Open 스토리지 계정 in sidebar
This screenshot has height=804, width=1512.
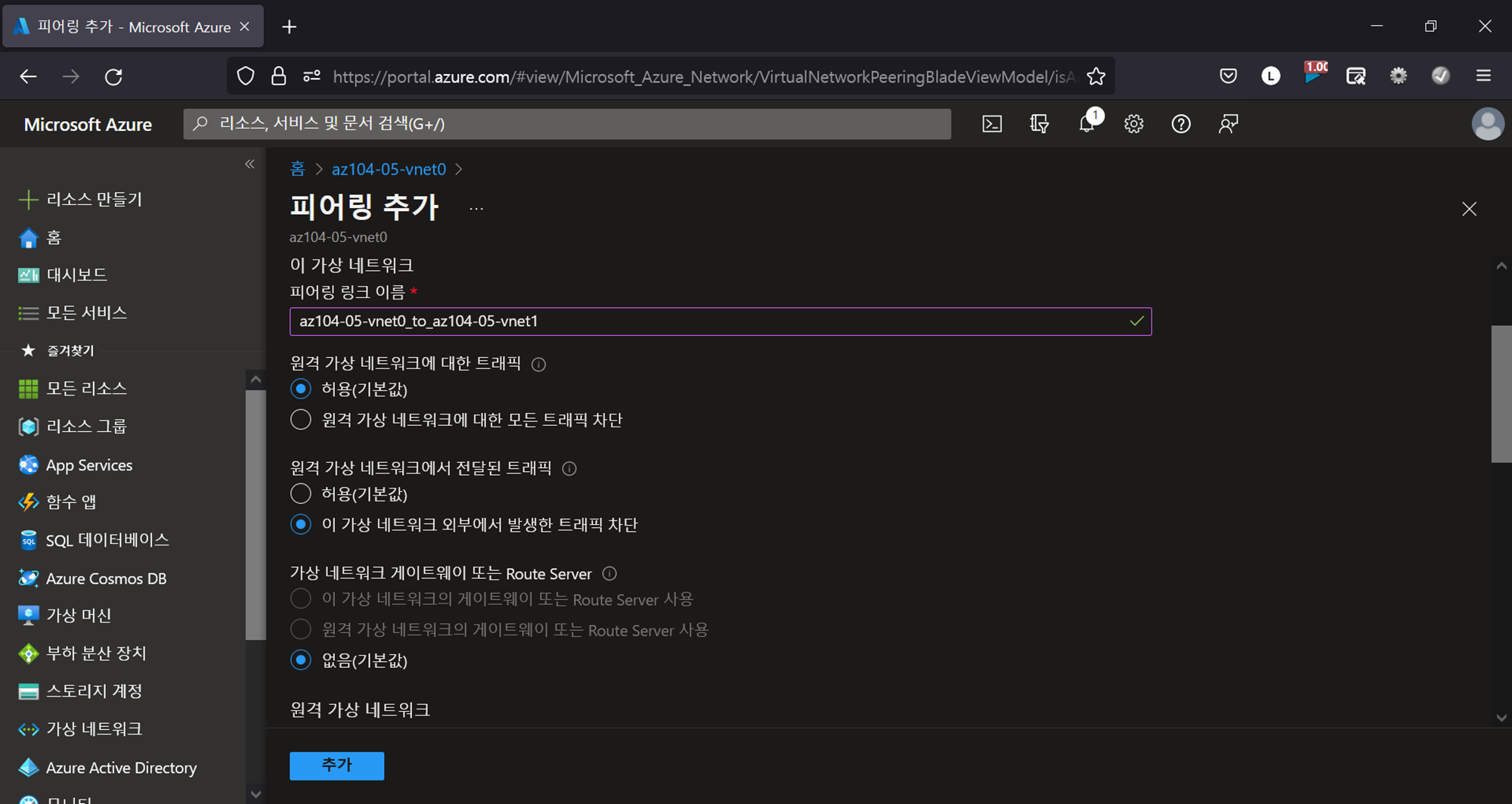(94, 691)
